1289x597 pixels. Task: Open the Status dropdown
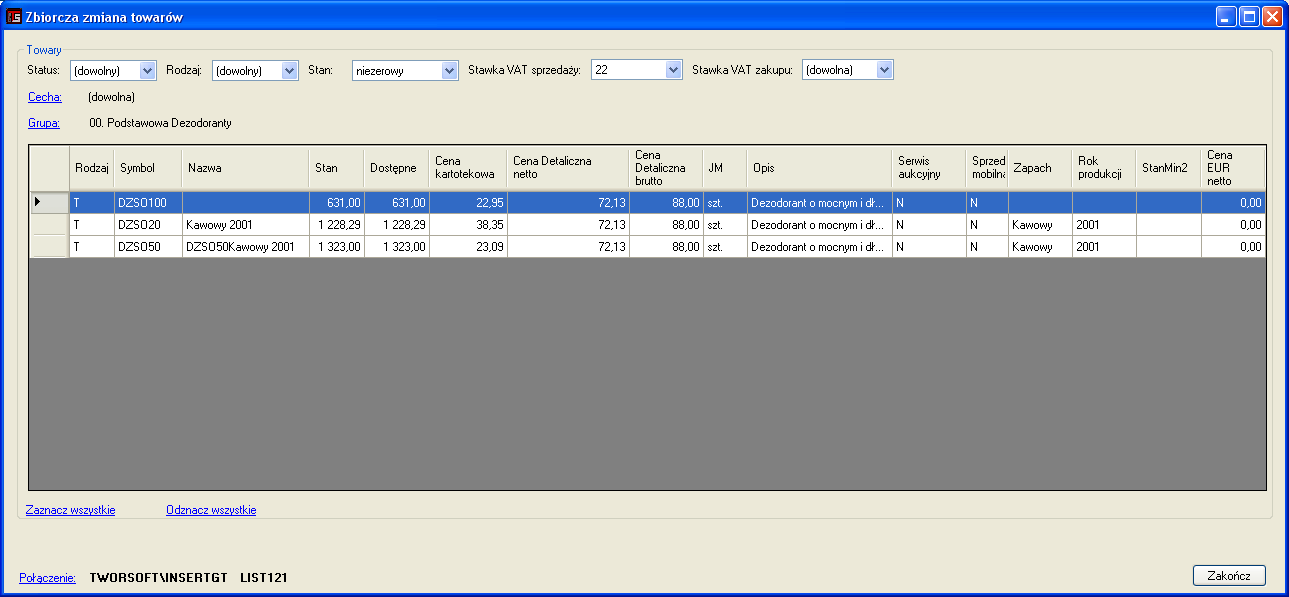tap(148, 70)
